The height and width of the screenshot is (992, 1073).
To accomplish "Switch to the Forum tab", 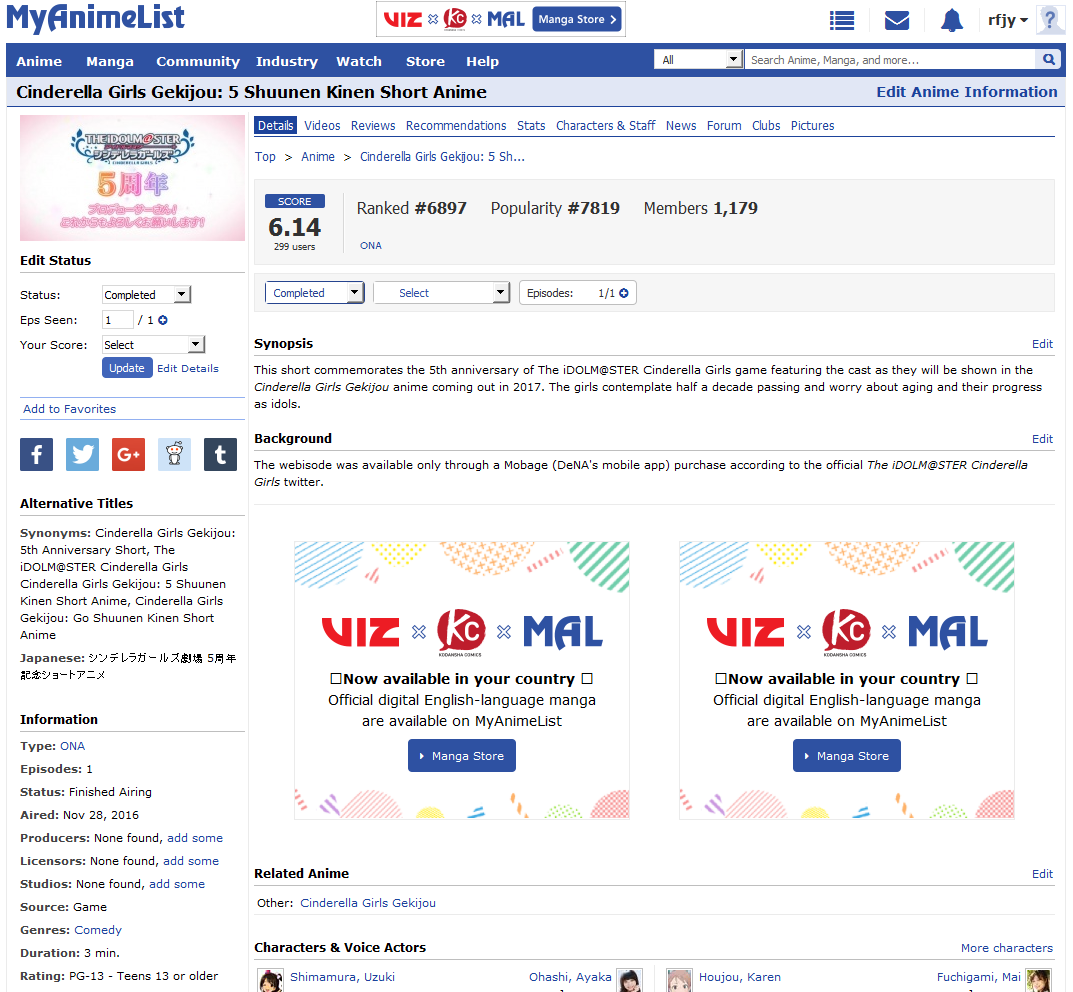I will 724,126.
